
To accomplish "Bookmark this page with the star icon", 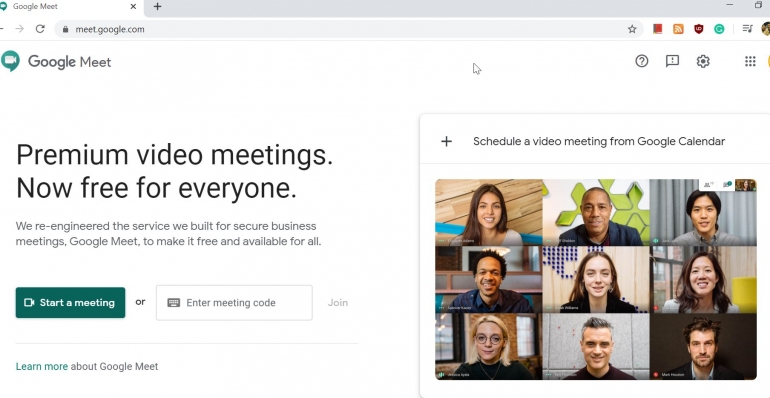I will (x=632, y=29).
